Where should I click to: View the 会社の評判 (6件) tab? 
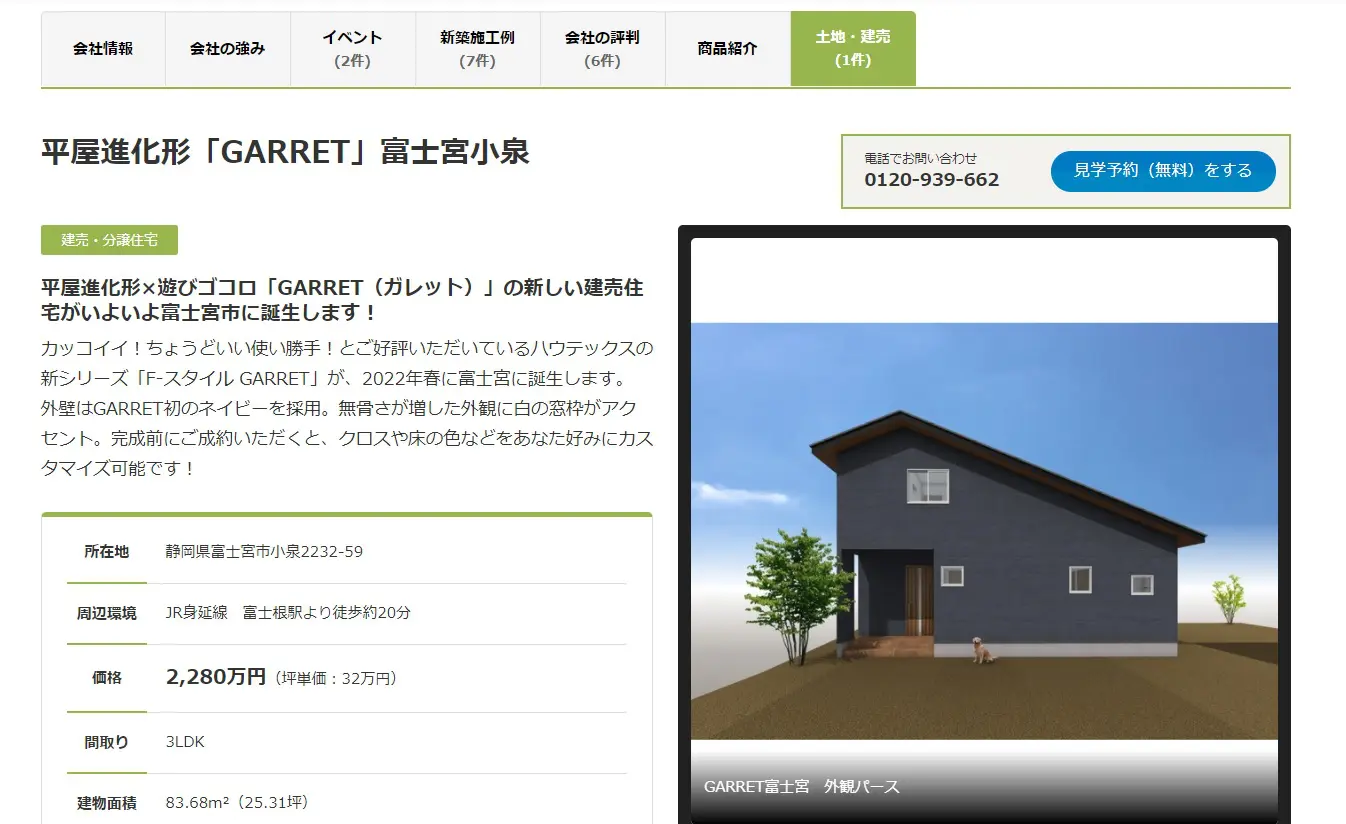[602, 49]
